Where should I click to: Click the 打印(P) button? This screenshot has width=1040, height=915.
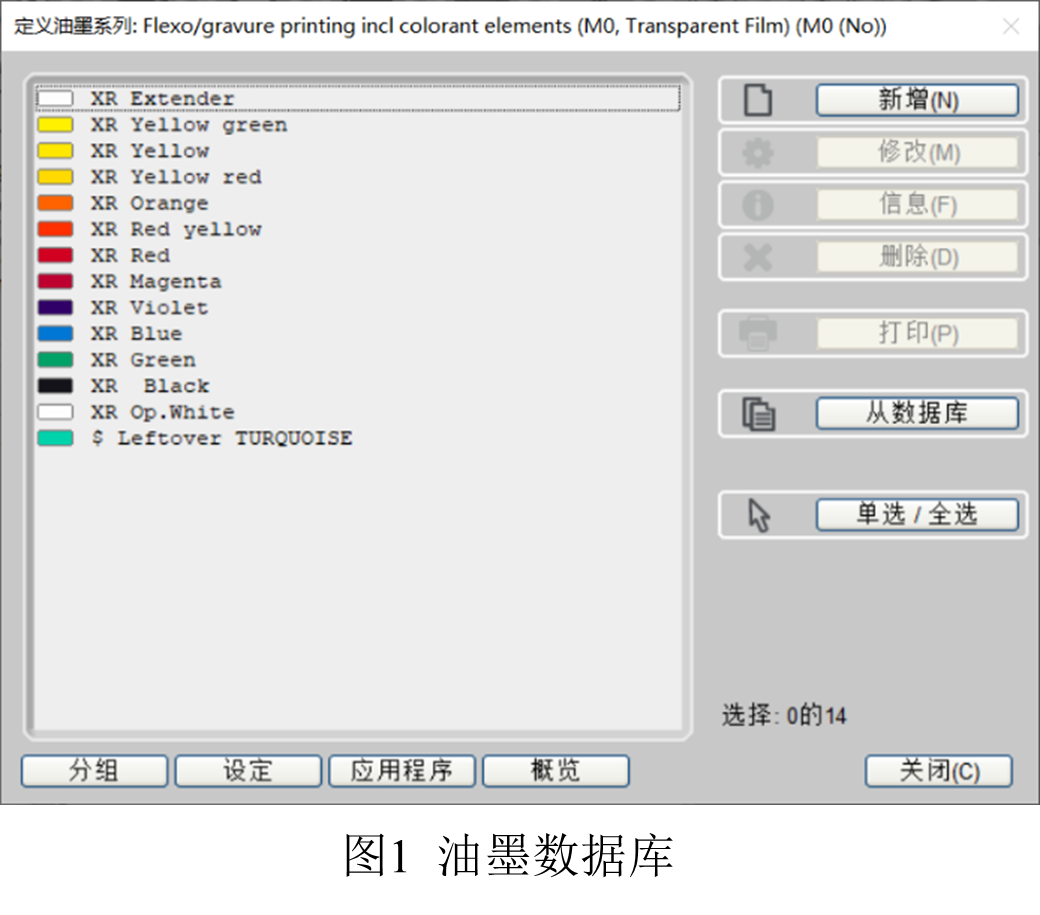[917, 334]
